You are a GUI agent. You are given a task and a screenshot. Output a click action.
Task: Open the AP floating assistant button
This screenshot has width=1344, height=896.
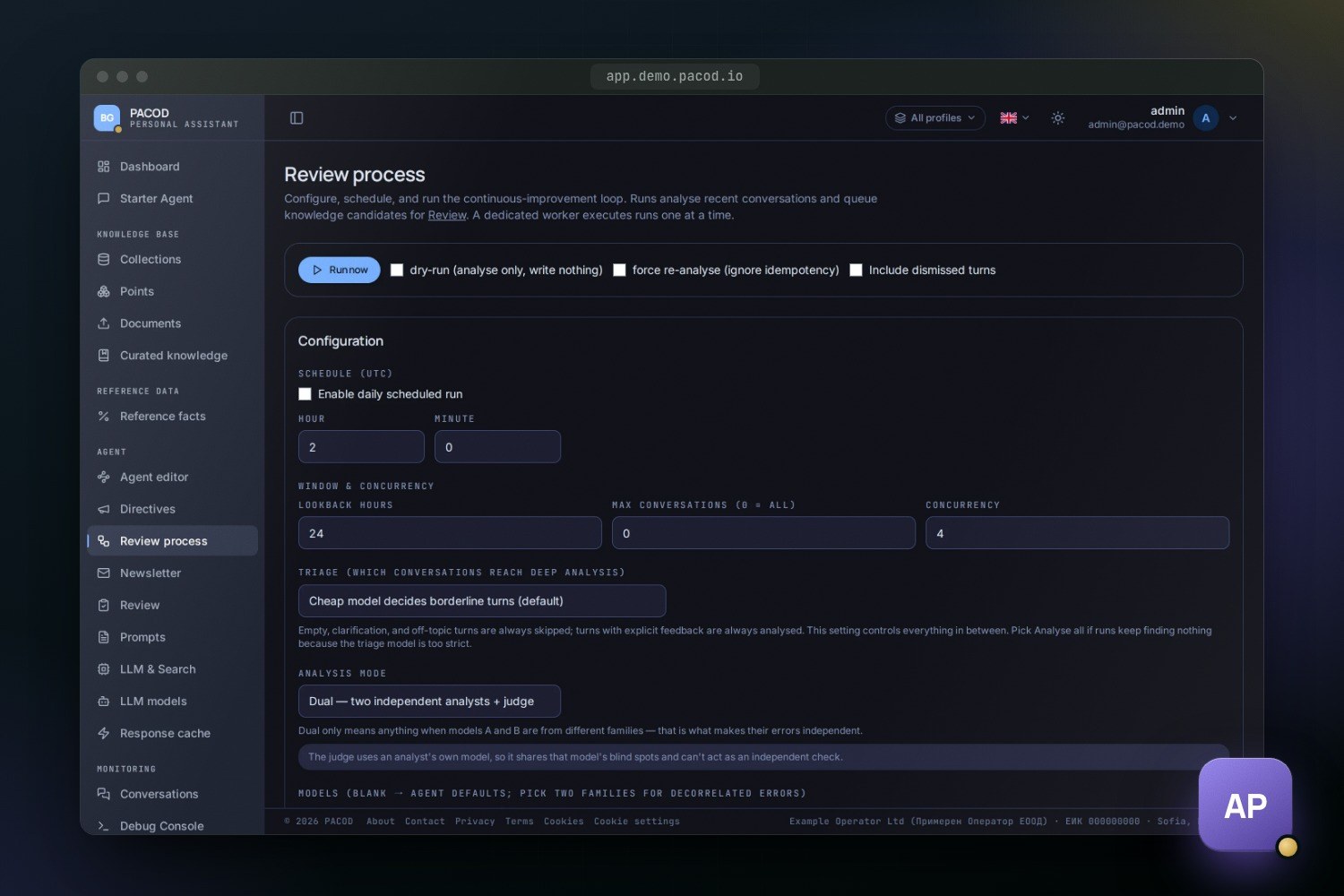pos(1245,806)
